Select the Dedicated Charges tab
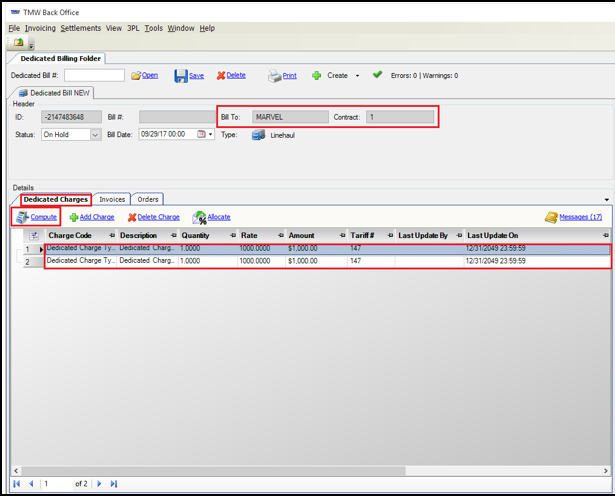Screen dimensions: 615x496 [x=56, y=199]
